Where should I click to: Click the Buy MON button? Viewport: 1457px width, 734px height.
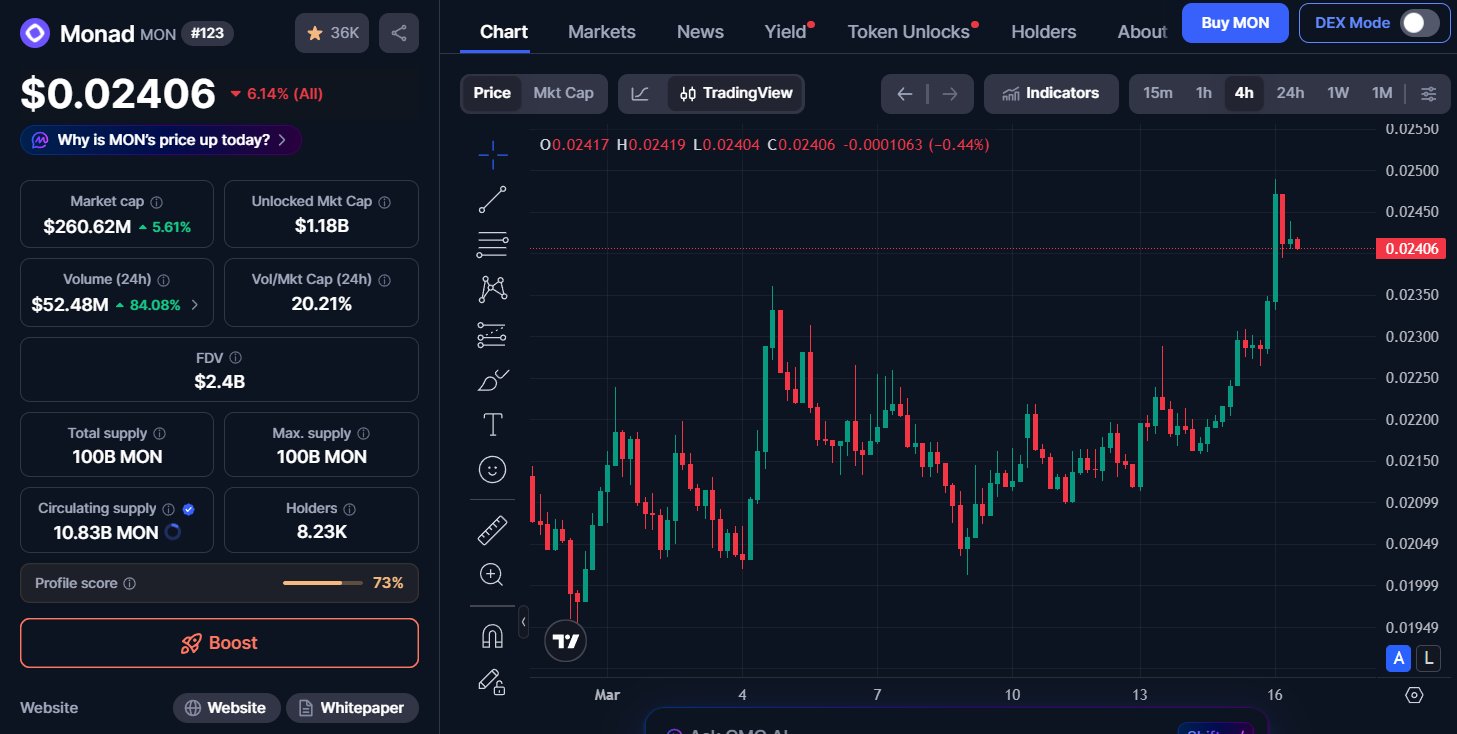[1235, 23]
